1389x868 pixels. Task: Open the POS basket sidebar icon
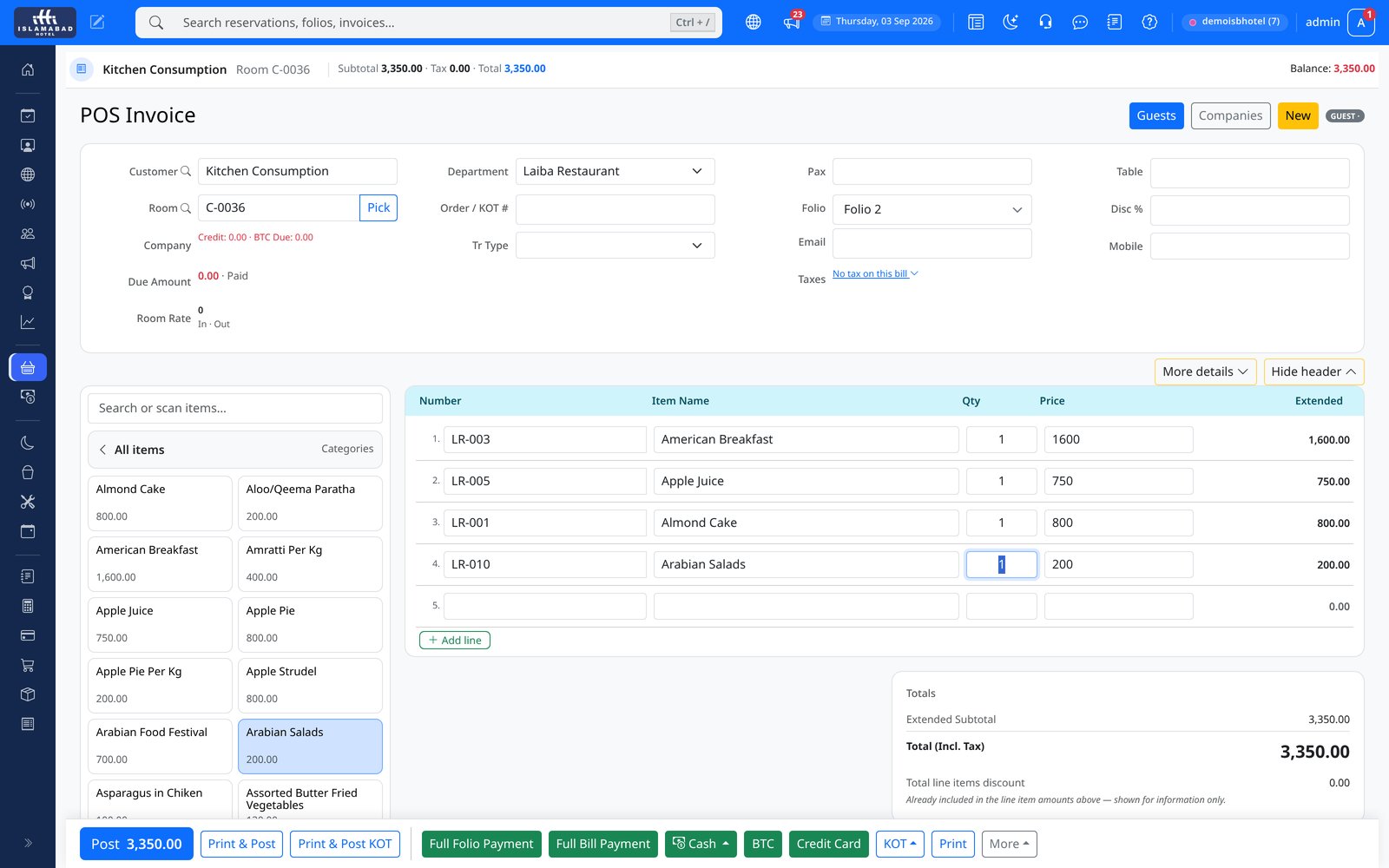28,367
